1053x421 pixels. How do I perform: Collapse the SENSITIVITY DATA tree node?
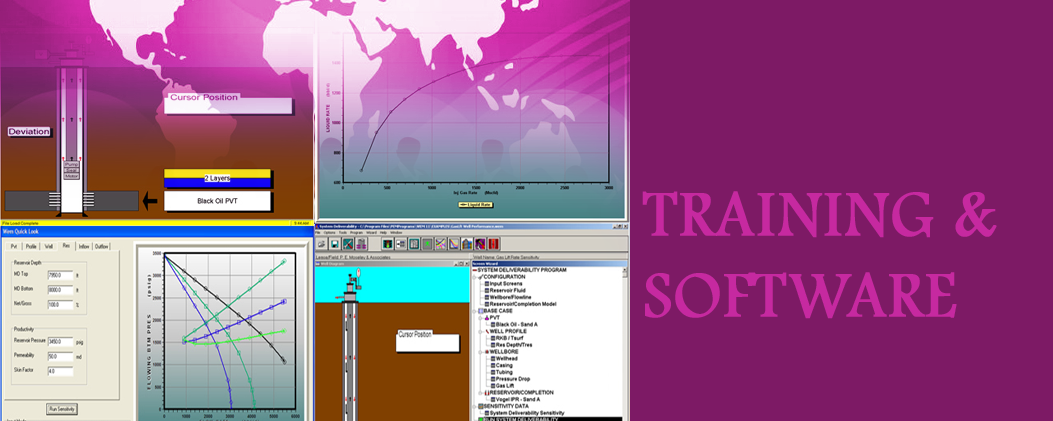pos(474,406)
